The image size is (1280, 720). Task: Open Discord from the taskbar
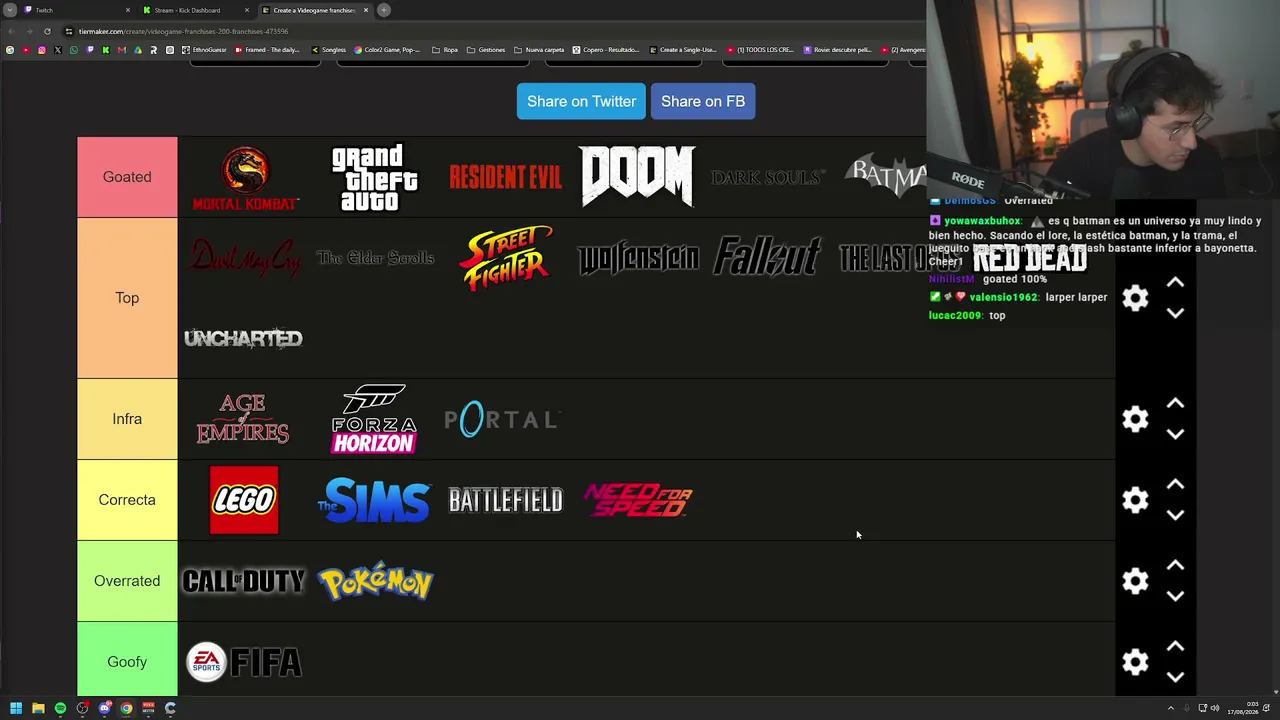point(104,708)
